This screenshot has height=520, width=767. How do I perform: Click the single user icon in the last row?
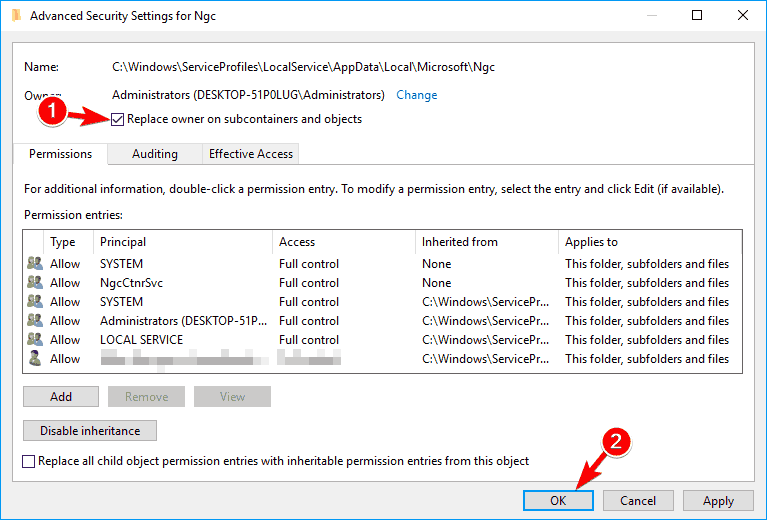(x=35, y=359)
